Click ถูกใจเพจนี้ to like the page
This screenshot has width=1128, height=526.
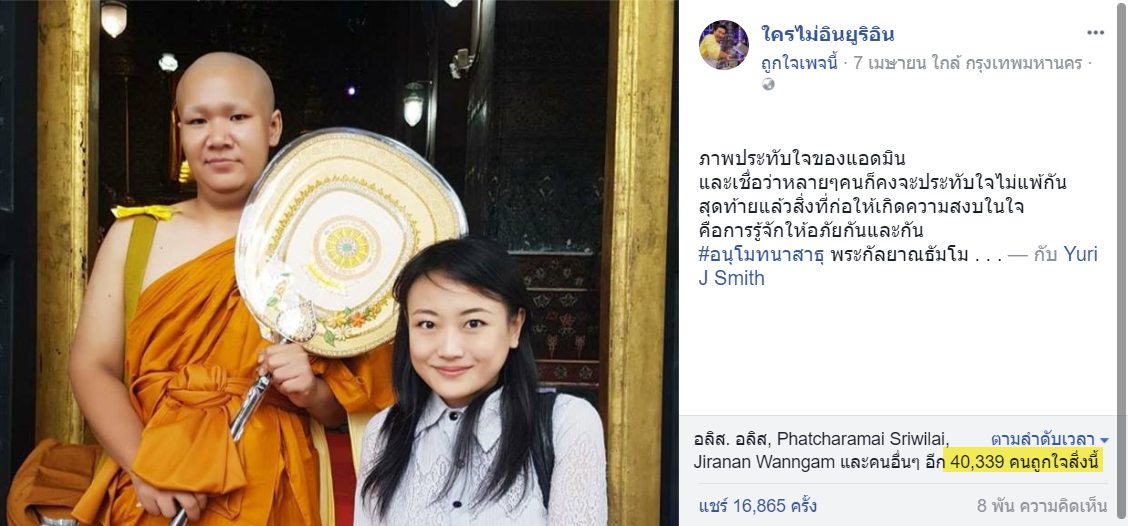800,63
